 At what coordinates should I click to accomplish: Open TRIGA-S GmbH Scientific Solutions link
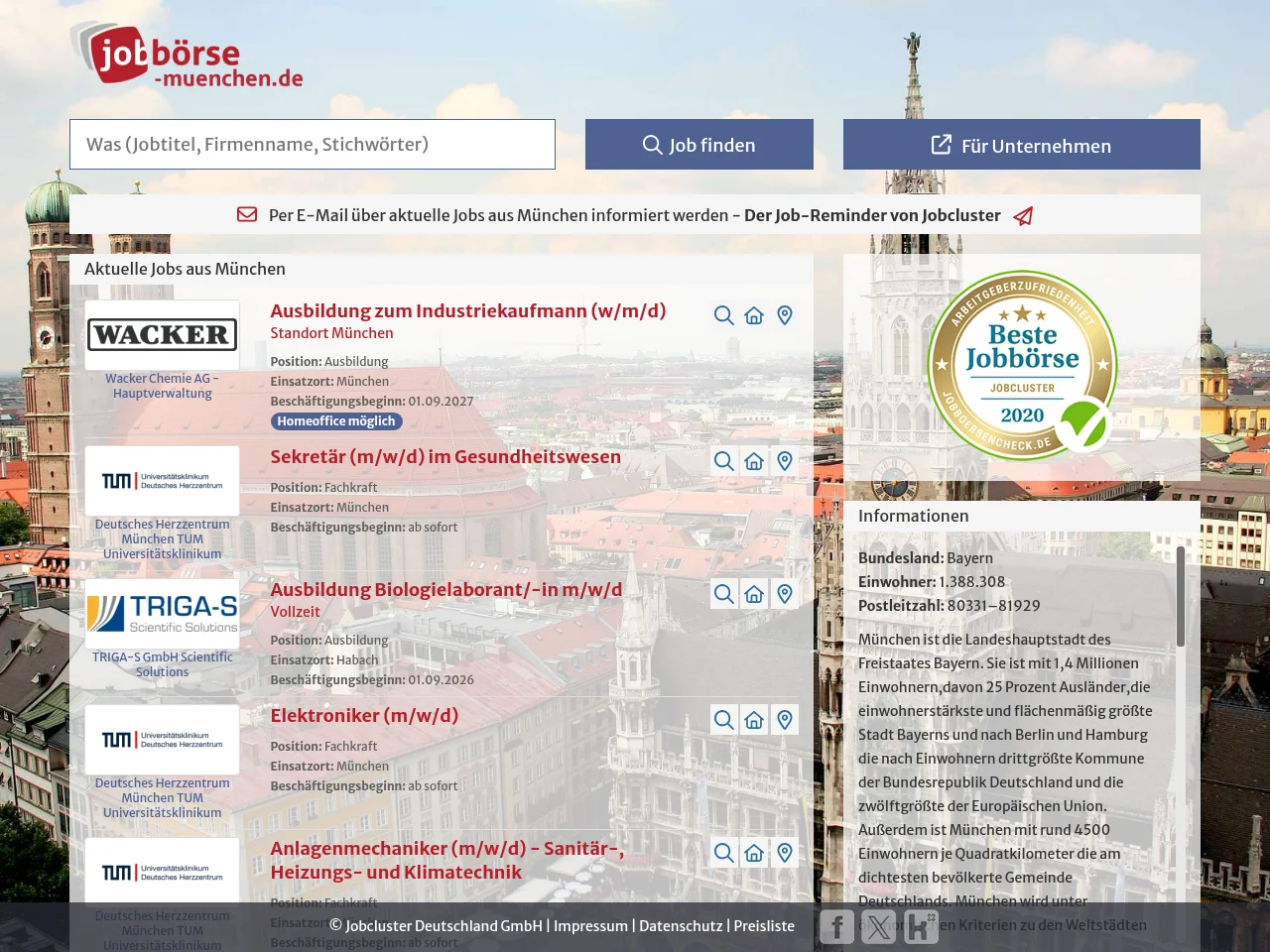(x=163, y=664)
